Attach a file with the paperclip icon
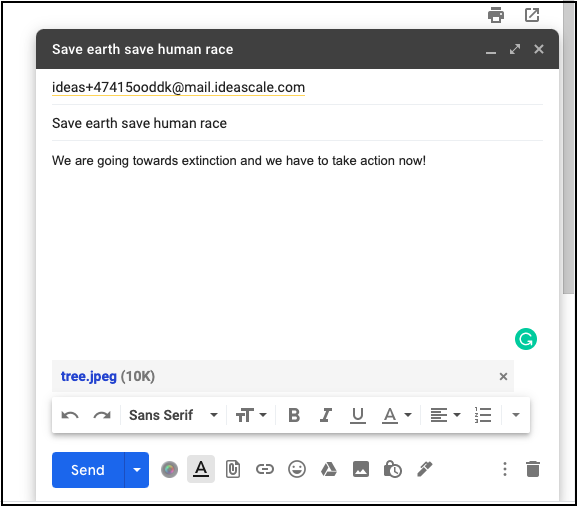Viewport: 577px width, 507px height. coord(233,469)
